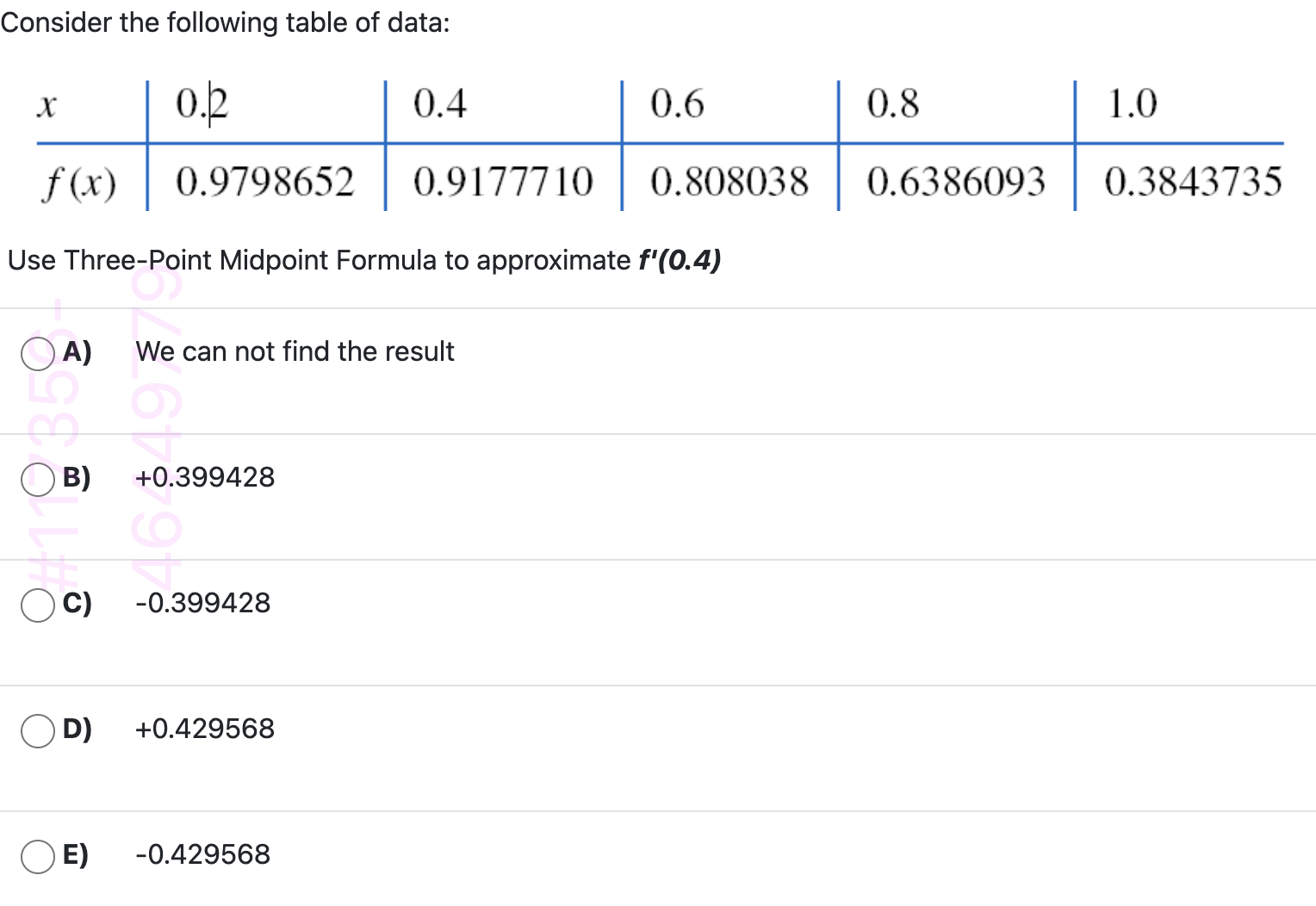
Task: Click the '+0.399428' answer text
Action: click(204, 478)
